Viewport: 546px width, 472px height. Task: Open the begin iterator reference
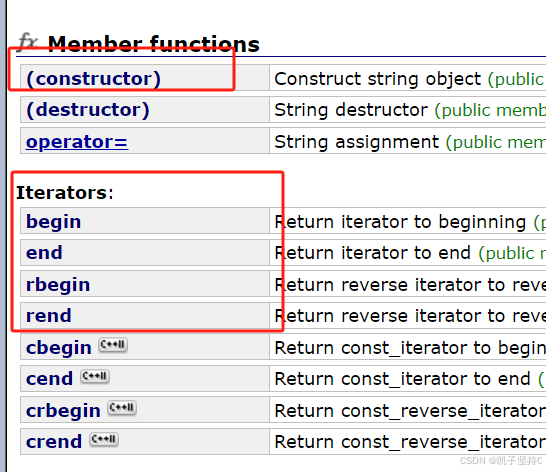pos(54,222)
